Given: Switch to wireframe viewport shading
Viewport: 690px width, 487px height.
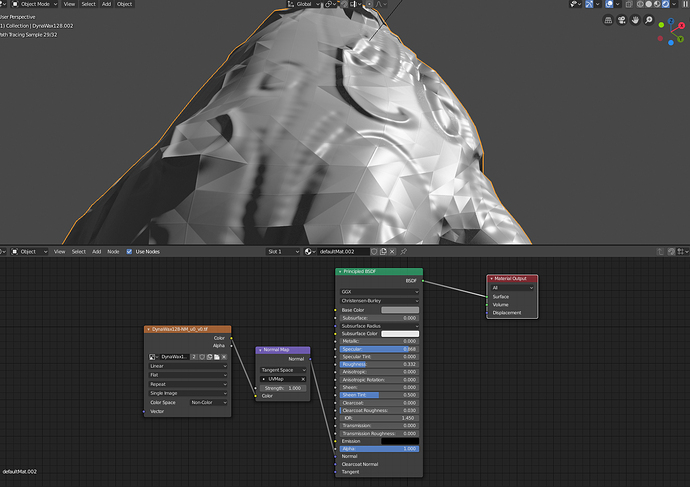Looking at the screenshot, I should pyautogui.click(x=640, y=4).
